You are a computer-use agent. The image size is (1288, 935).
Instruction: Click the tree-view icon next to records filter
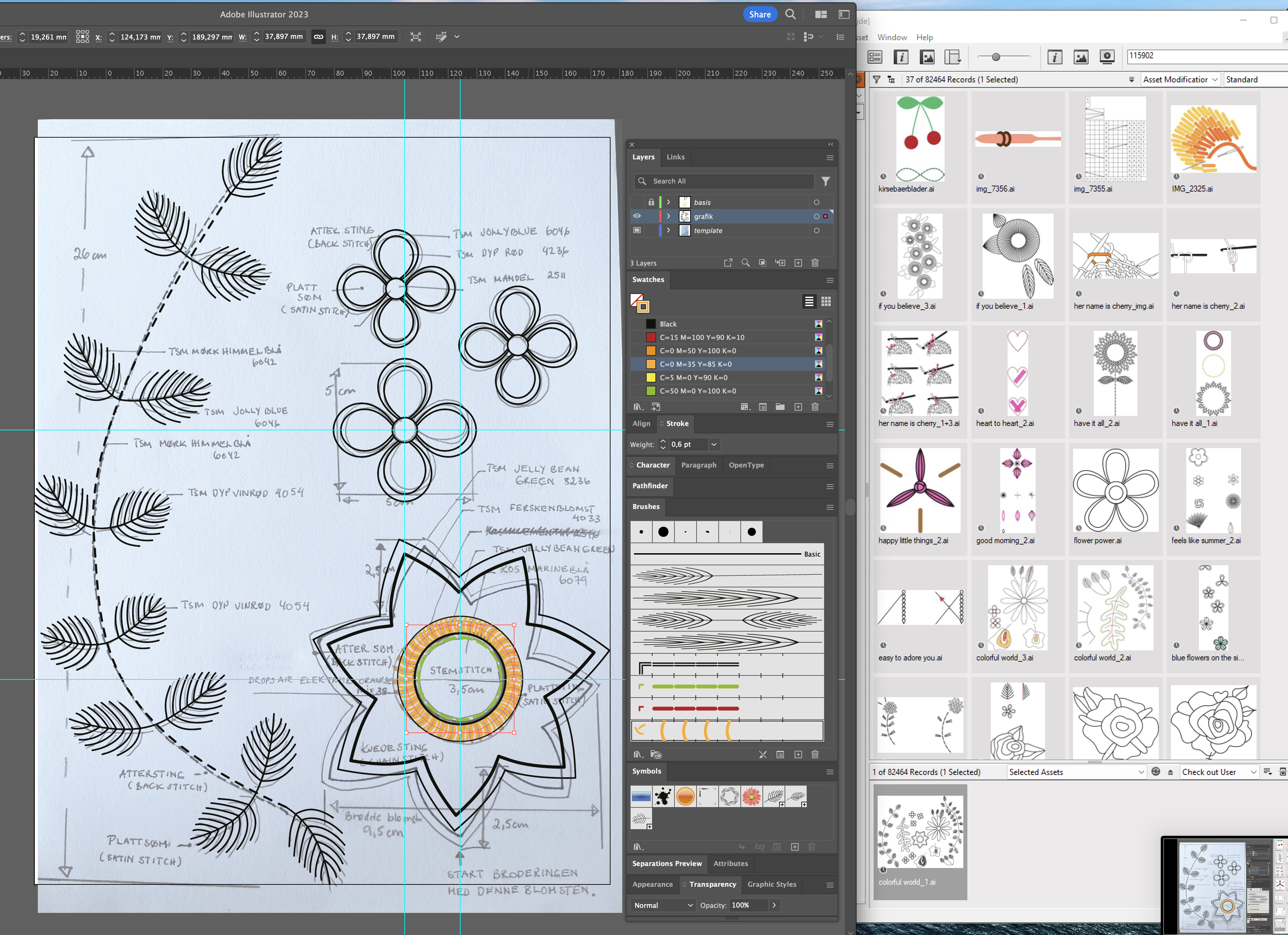pyautogui.click(x=891, y=79)
